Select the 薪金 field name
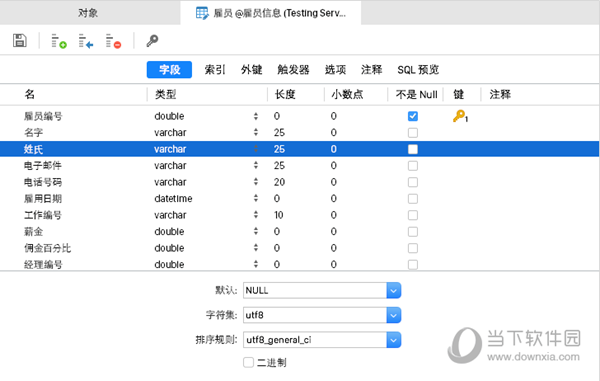The image size is (600, 381). 33,231
